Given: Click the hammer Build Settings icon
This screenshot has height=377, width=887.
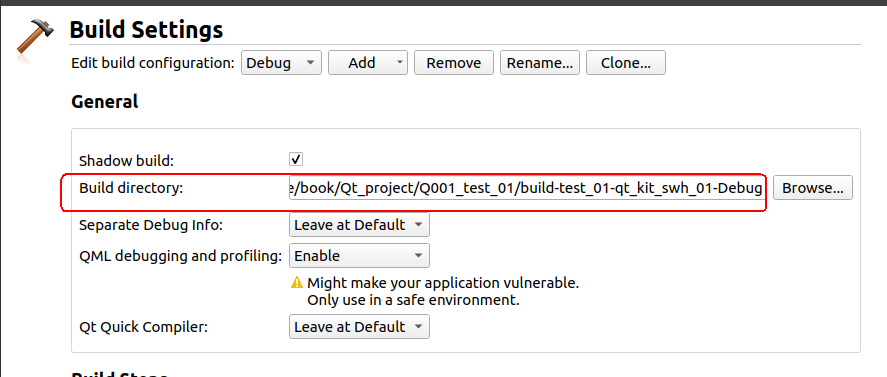Looking at the screenshot, I should [35, 39].
